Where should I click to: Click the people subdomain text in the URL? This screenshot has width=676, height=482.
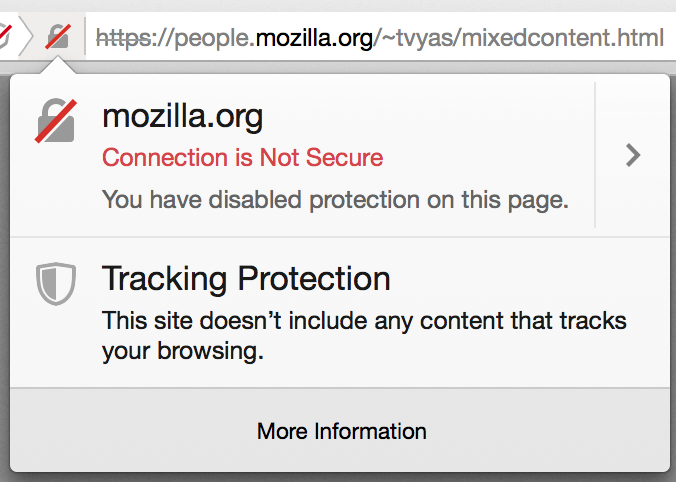coord(211,39)
